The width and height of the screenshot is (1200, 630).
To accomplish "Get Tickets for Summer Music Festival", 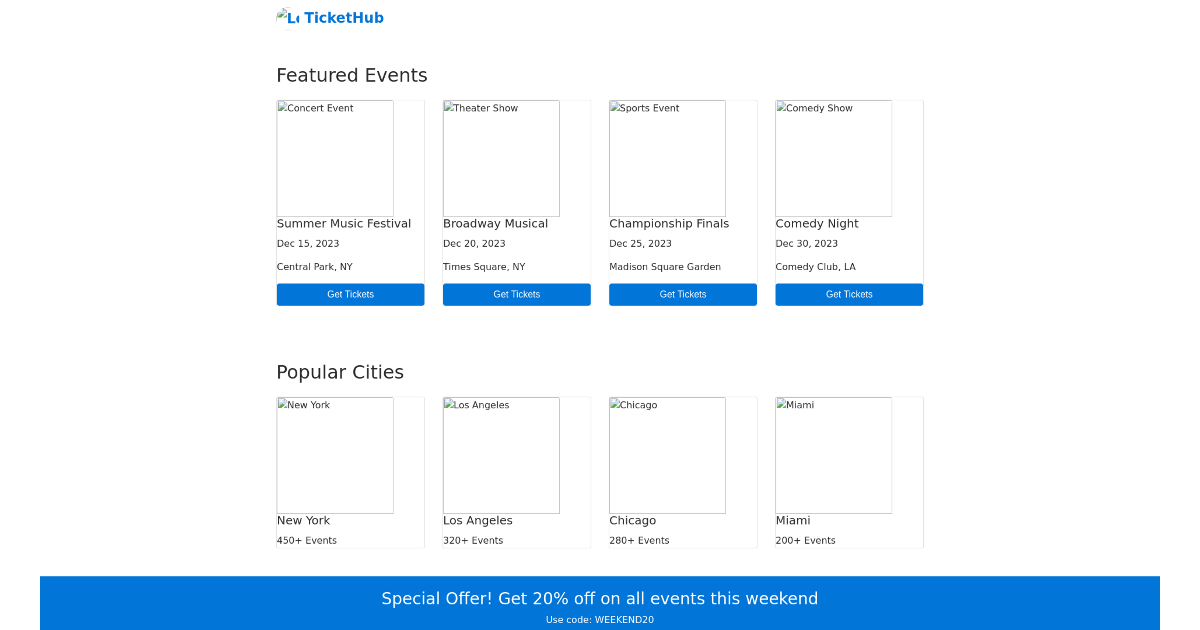I will click(x=350, y=294).
